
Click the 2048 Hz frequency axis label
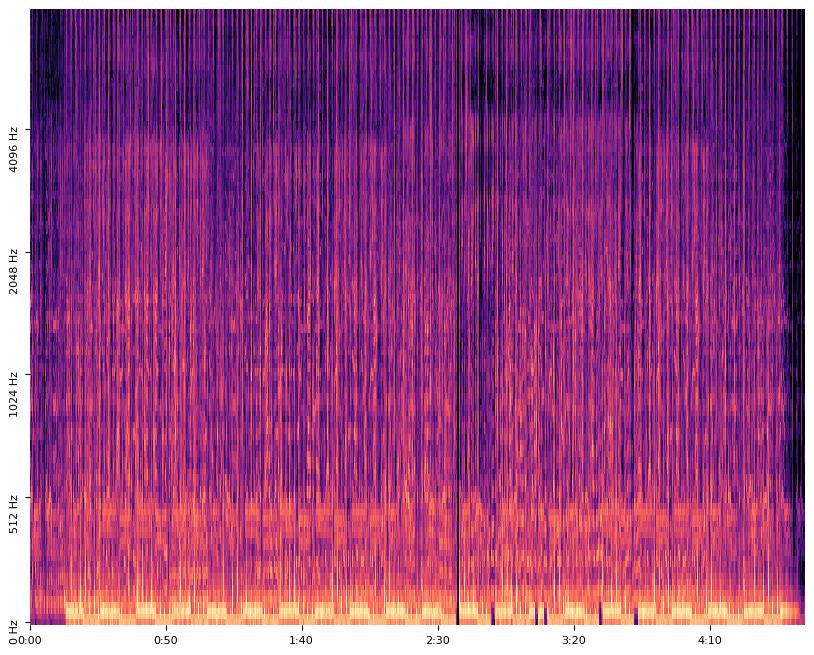pos(13,272)
